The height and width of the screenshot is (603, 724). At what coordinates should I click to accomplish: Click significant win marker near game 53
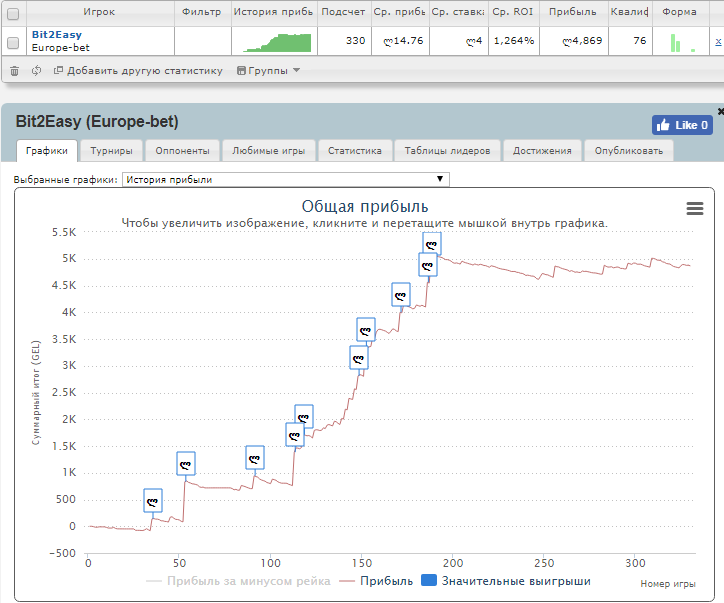[x=186, y=464]
